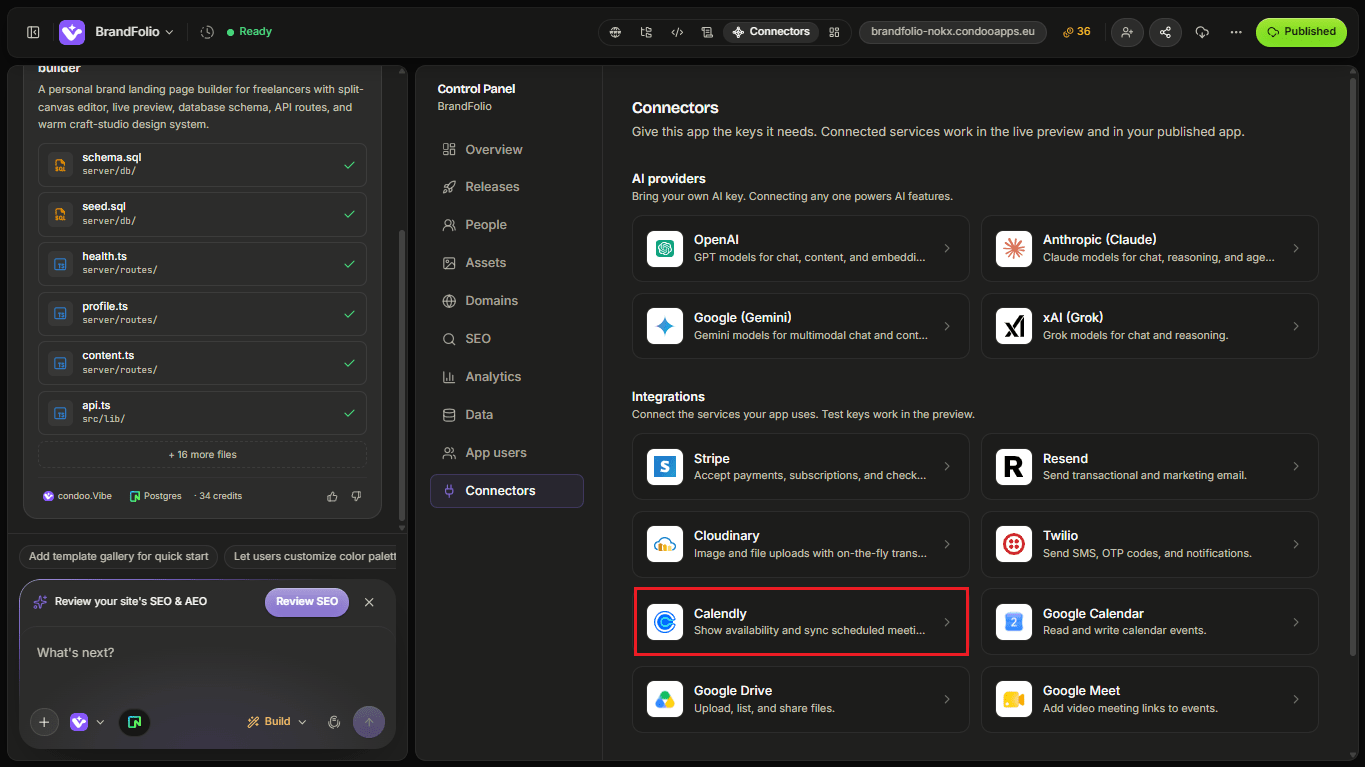Click the microphone voice input icon
1365x767 pixels.
pyautogui.click(x=335, y=722)
